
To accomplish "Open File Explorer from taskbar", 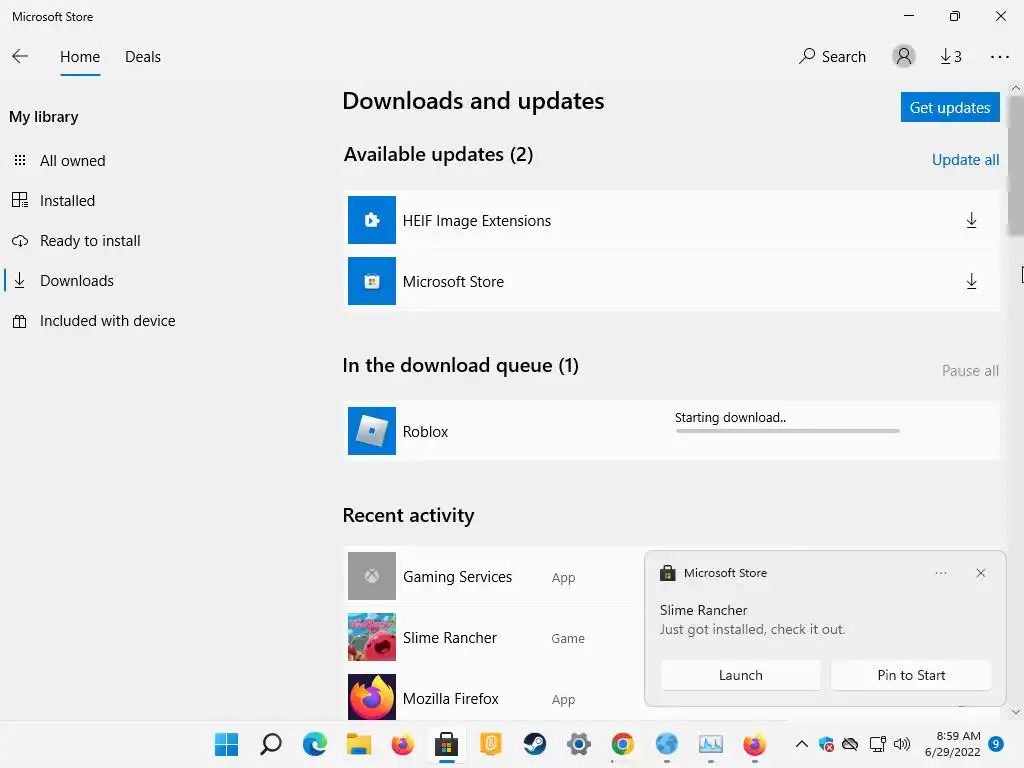I will [x=359, y=744].
